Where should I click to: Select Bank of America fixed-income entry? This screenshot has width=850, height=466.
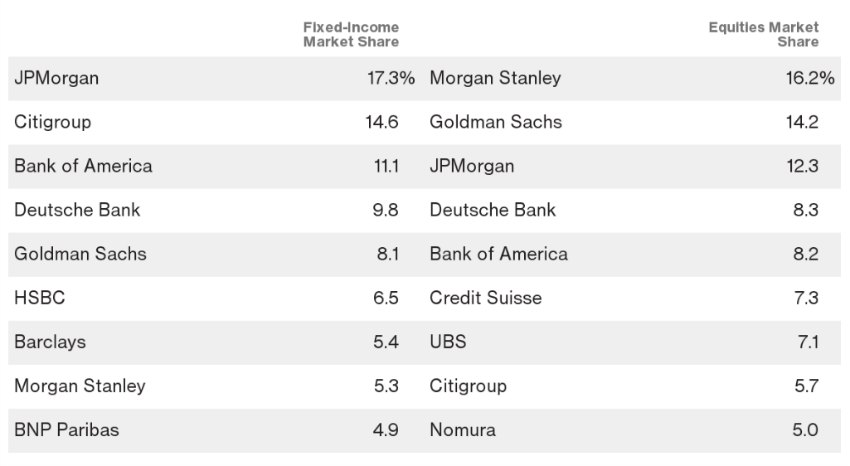83,166
